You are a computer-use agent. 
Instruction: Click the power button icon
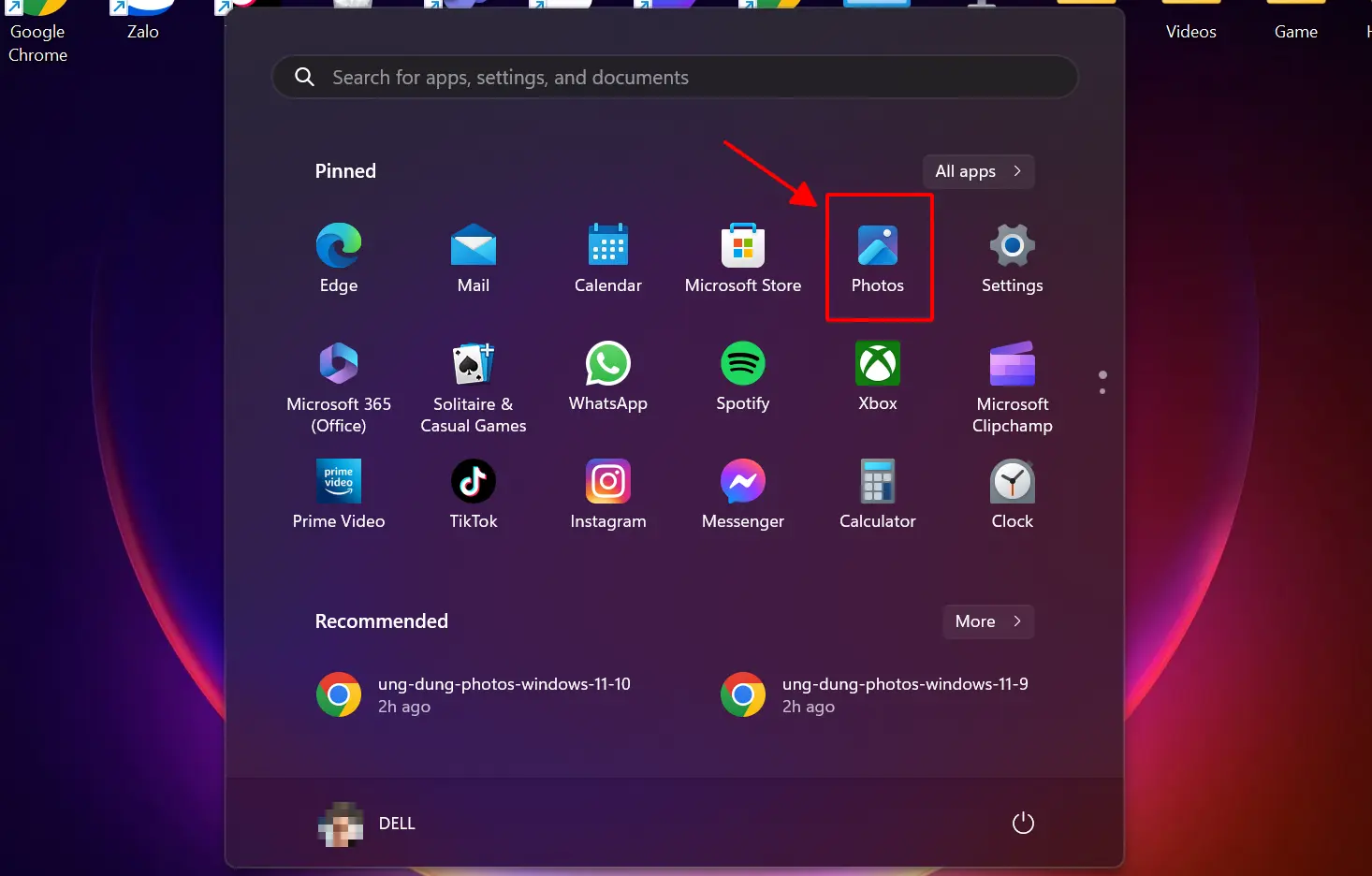[x=1023, y=824]
